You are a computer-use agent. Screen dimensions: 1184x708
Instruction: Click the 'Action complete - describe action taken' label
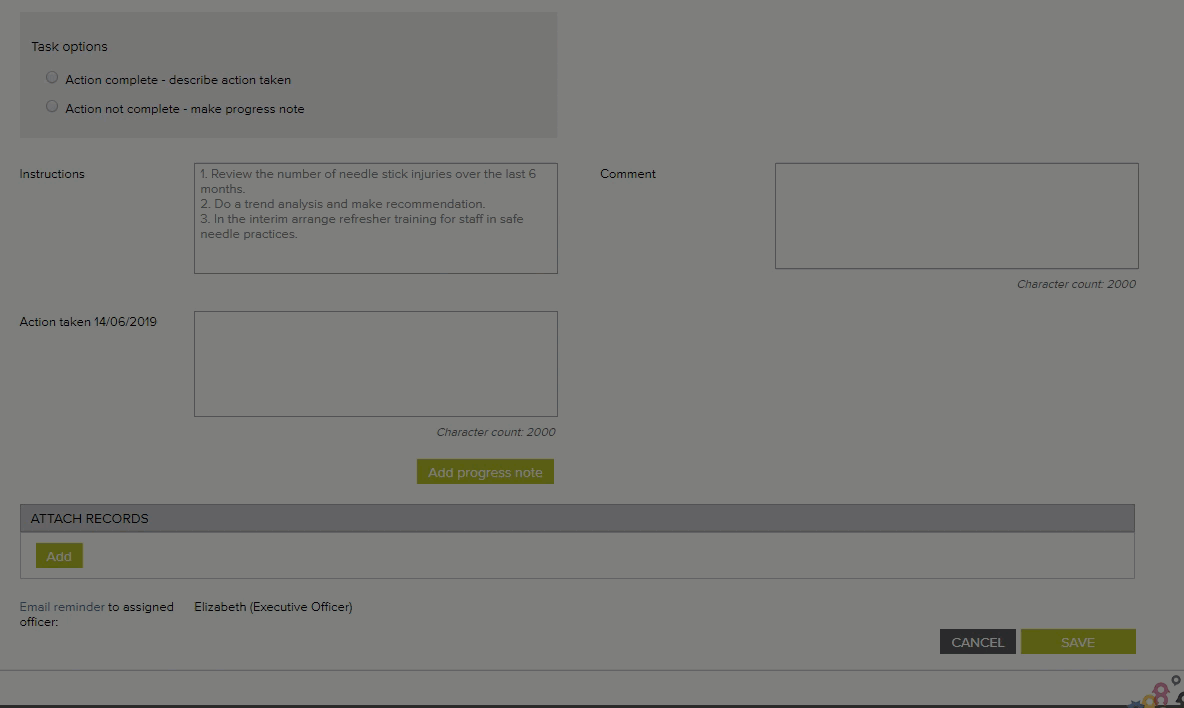(x=178, y=80)
